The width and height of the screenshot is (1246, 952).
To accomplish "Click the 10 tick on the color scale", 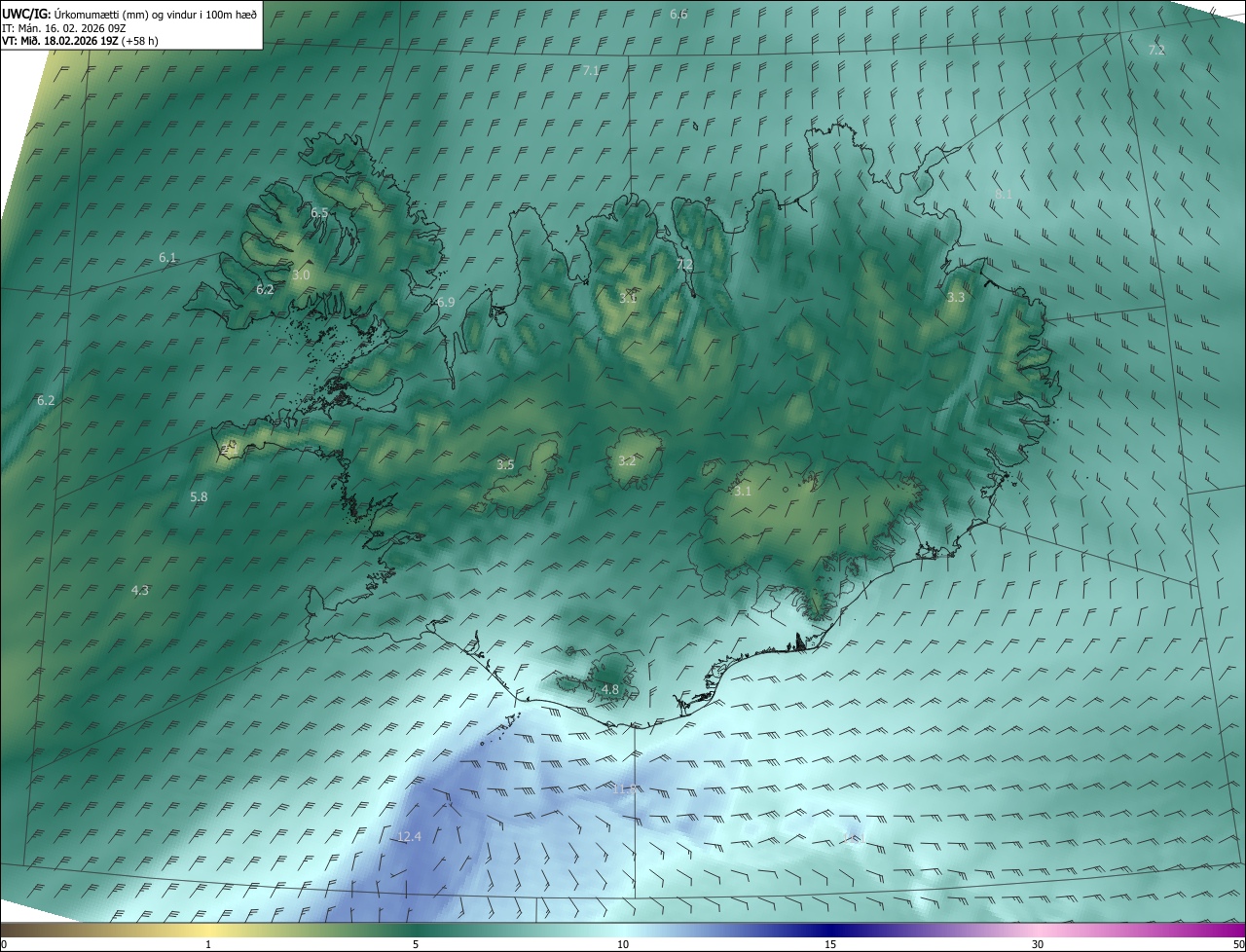I will pos(623,944).
